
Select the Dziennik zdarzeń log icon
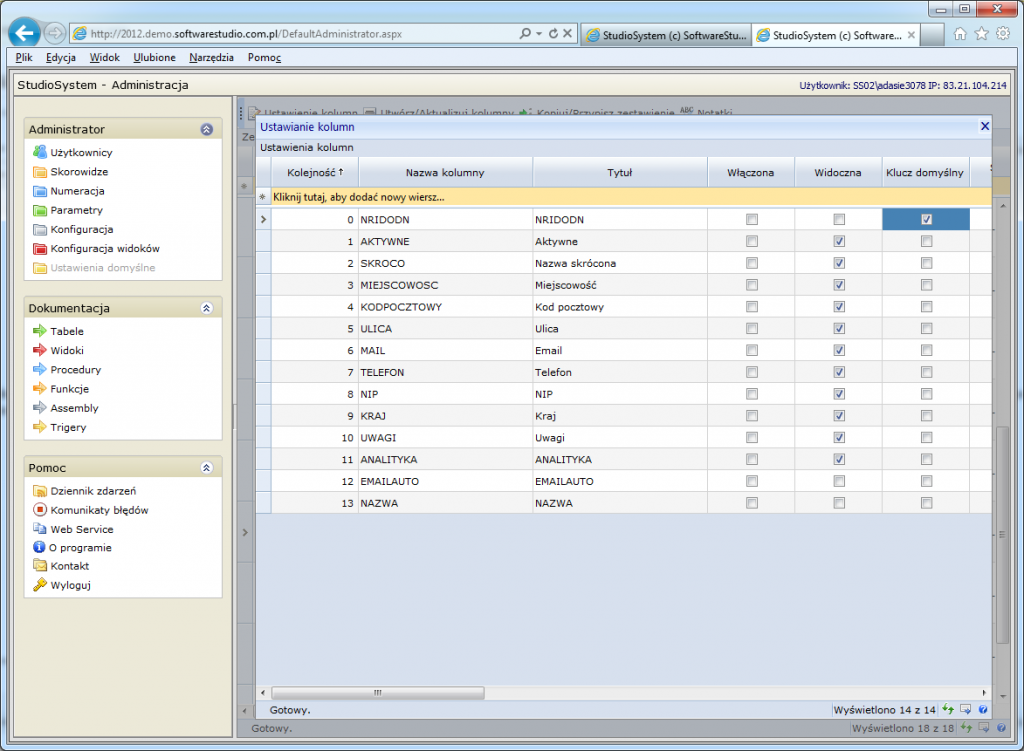[x=40, y=491]
